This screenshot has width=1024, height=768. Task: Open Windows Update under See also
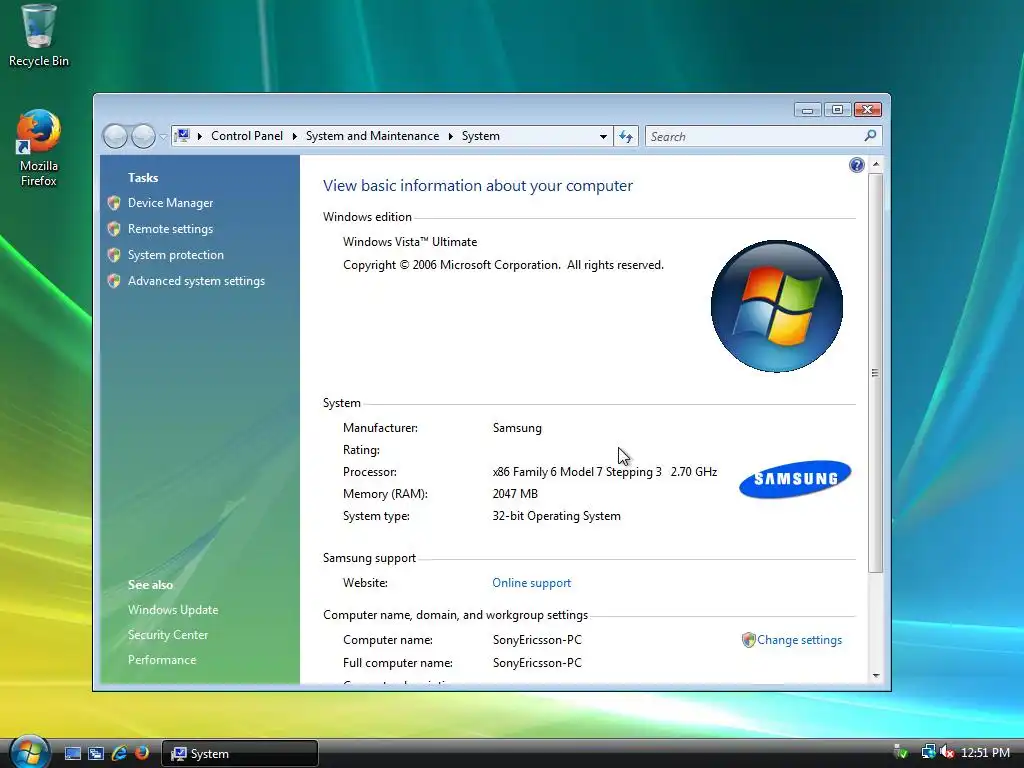(173, 610)
